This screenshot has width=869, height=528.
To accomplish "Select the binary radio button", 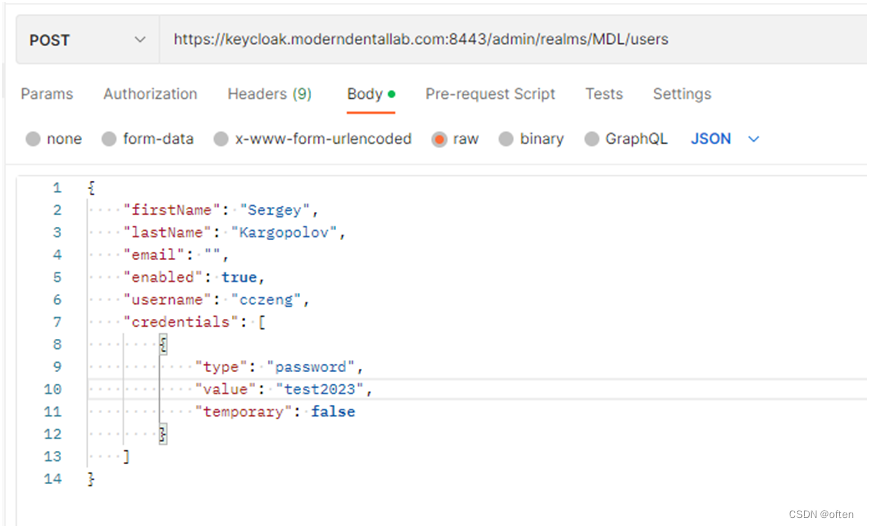I will (506, 139).
